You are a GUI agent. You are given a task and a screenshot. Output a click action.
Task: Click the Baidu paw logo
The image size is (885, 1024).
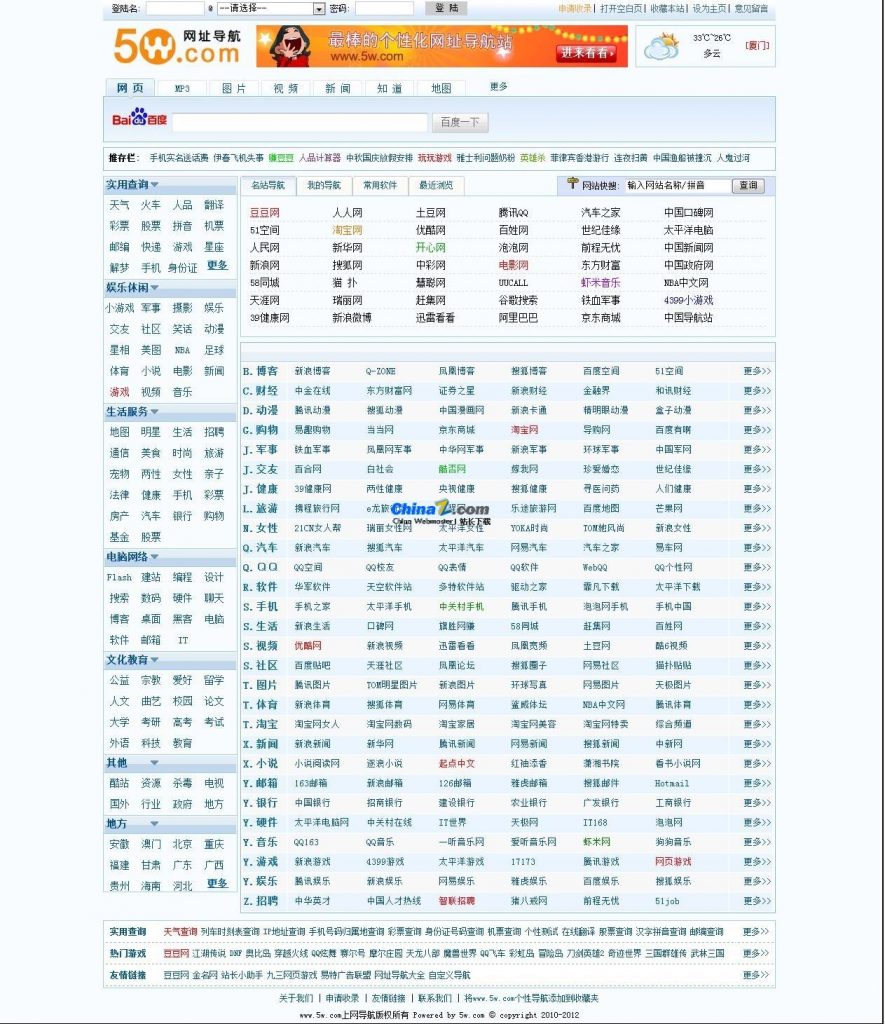pos(139,117)
